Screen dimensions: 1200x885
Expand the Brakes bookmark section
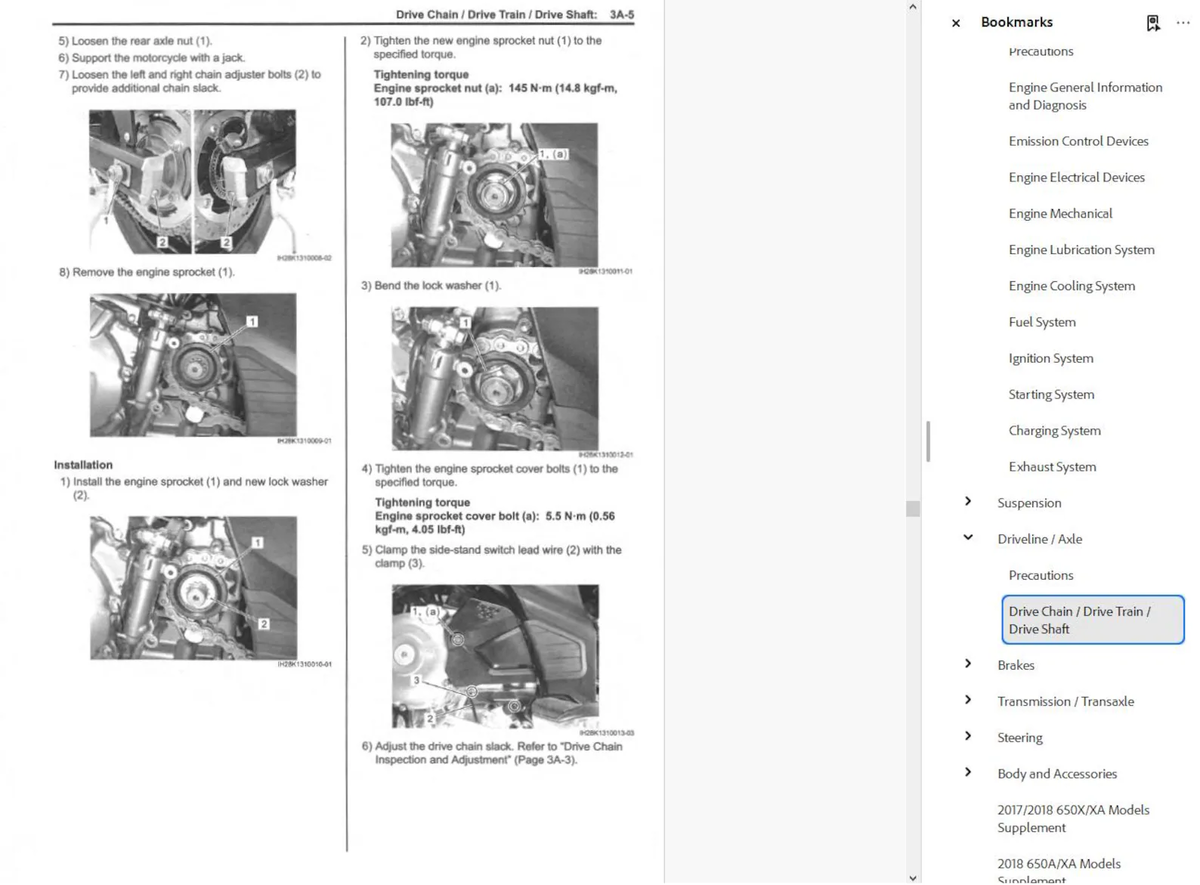[968, 664]
